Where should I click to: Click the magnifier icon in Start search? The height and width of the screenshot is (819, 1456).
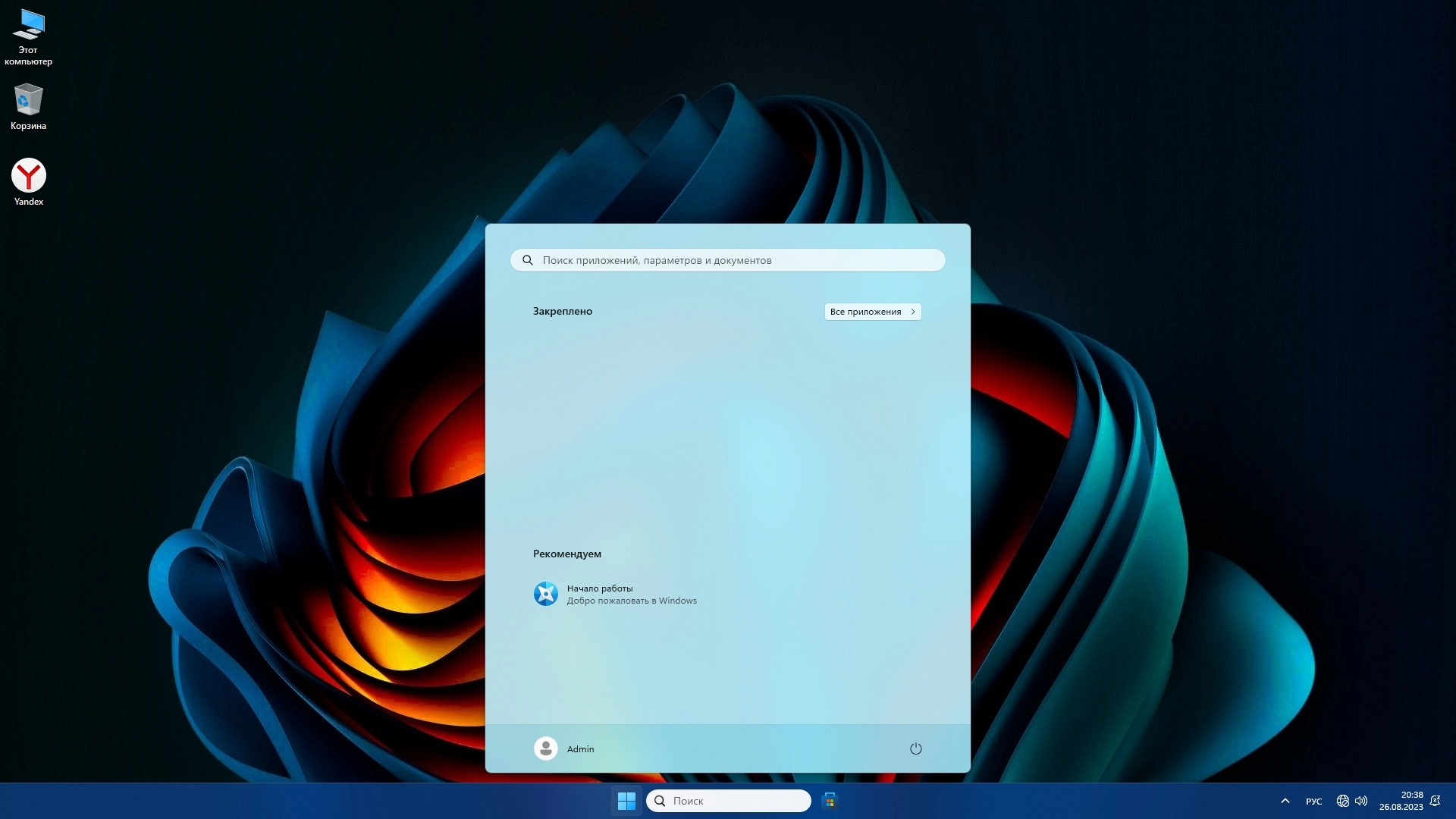point(528,260)
